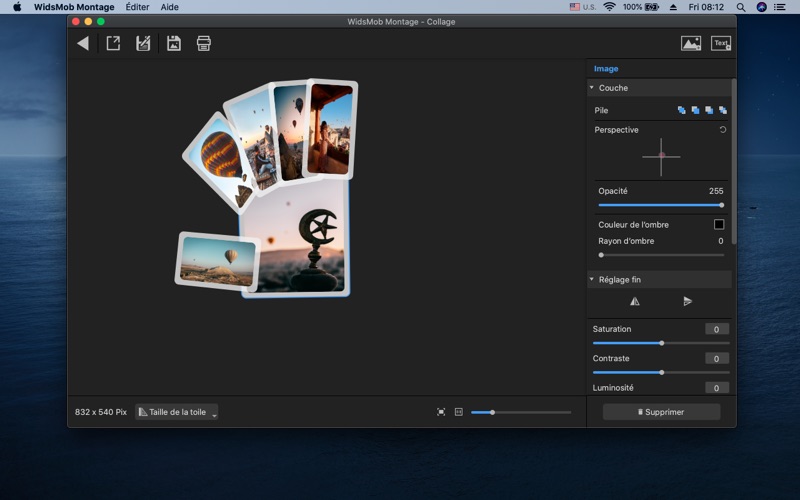Click the Wi-Fi status icon
Screen dimensions: 800x500
point(609,7)
